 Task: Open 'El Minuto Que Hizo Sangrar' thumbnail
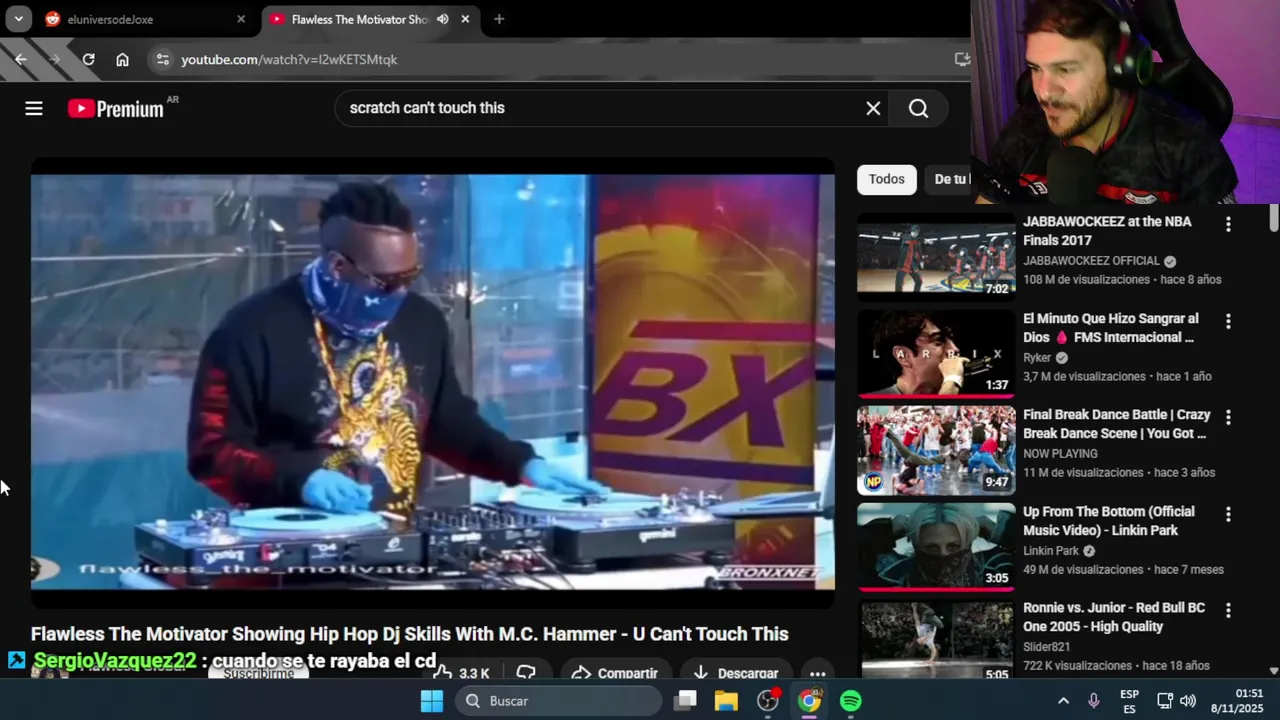(936, 353)
